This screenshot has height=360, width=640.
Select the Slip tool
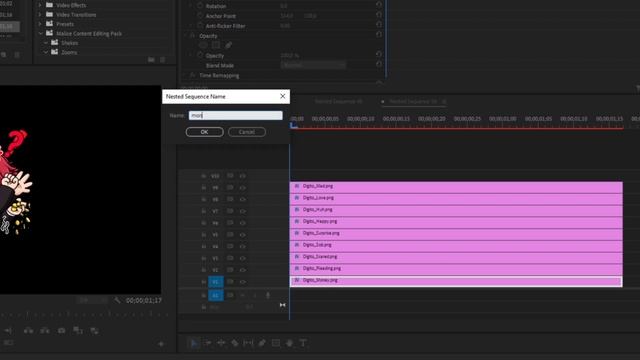click(x=248, y=343)
